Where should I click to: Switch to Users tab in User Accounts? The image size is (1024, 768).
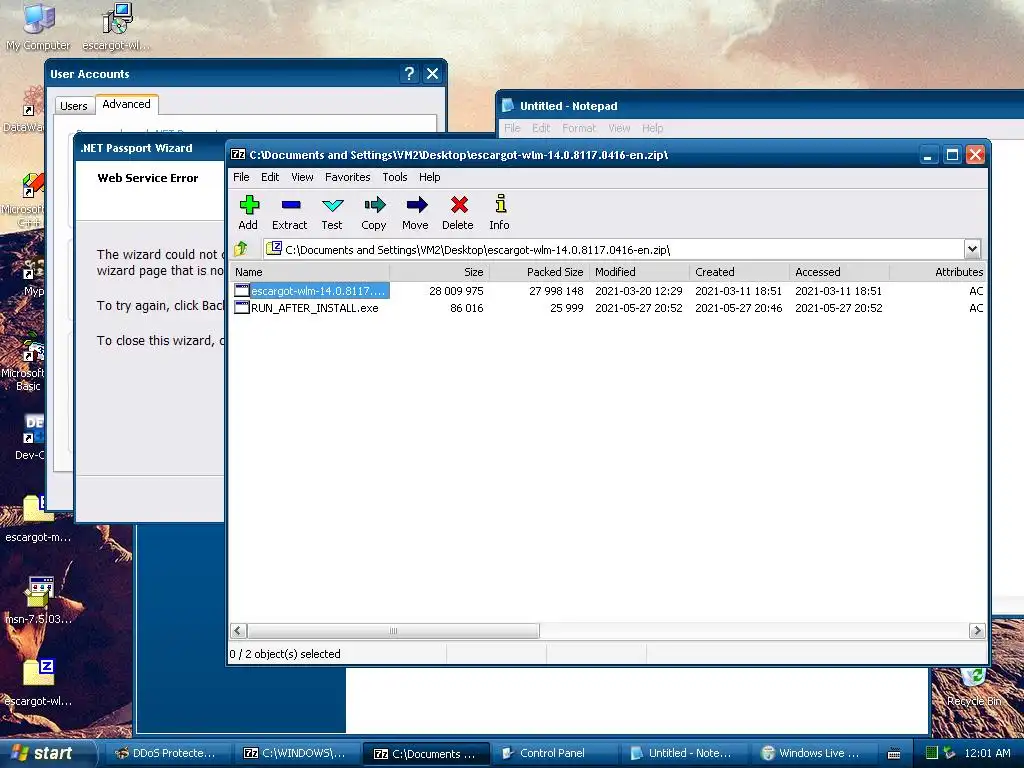coord(73,106)
